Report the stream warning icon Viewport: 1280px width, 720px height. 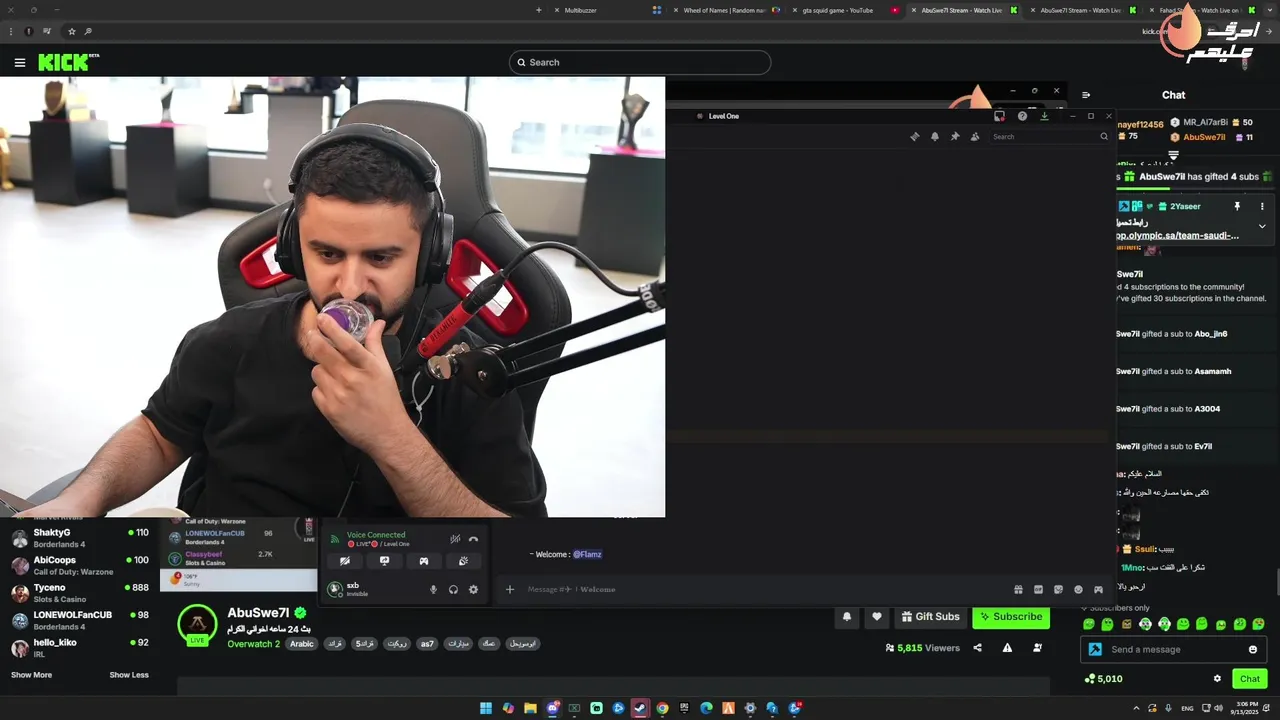tap(1007, 648)
